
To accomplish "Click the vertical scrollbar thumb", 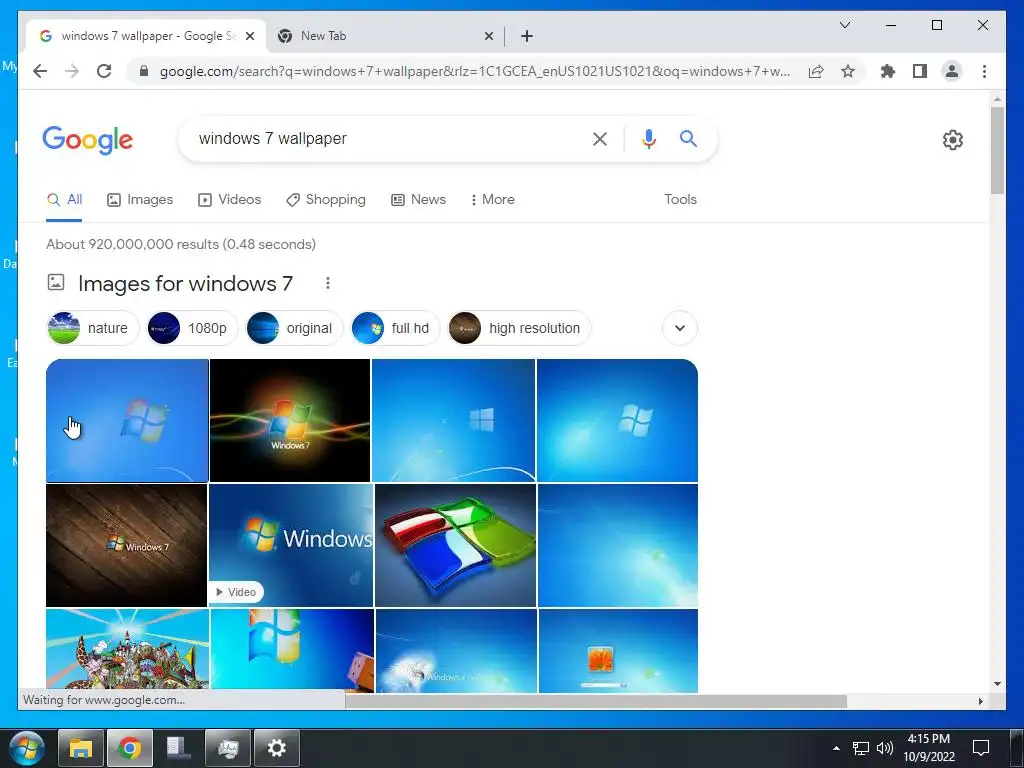I will 997,150.
